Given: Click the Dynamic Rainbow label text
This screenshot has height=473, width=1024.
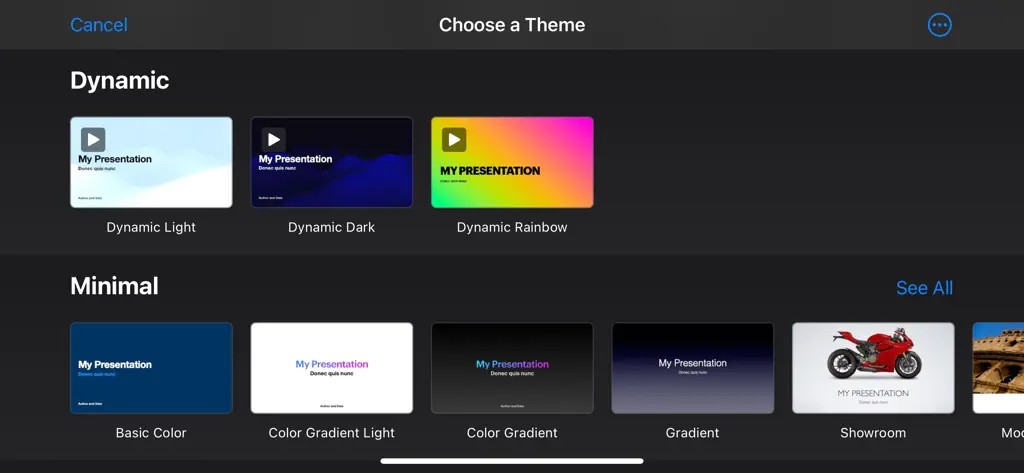Looking at the screenshot, I should pos(512,227).
